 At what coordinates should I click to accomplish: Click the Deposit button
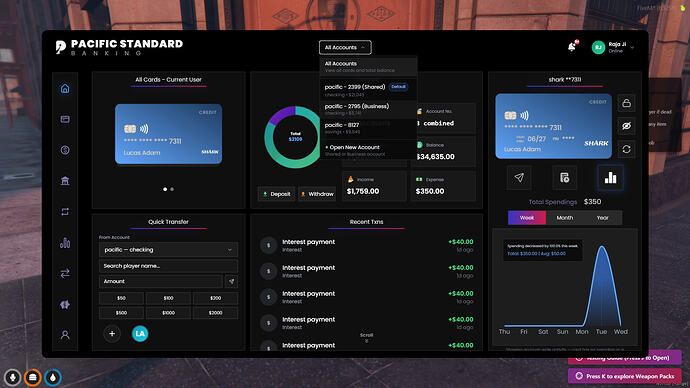(x=276, y=194)
